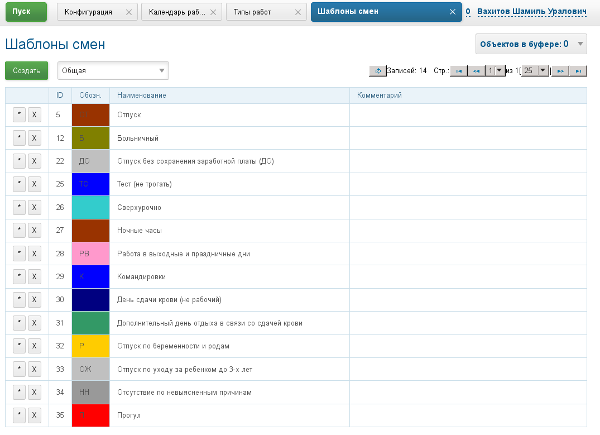Open the records-per-page dropdown showing 25
The width and height of the screenshot is (600, 435).
tap(534, 71)
